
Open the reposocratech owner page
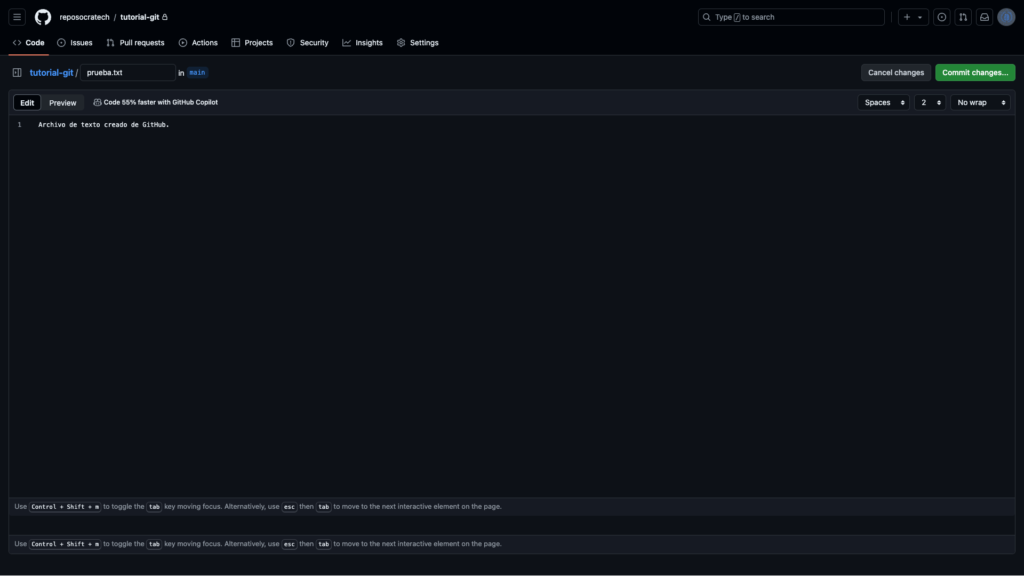pyautogui.click(x=84, y=17)
